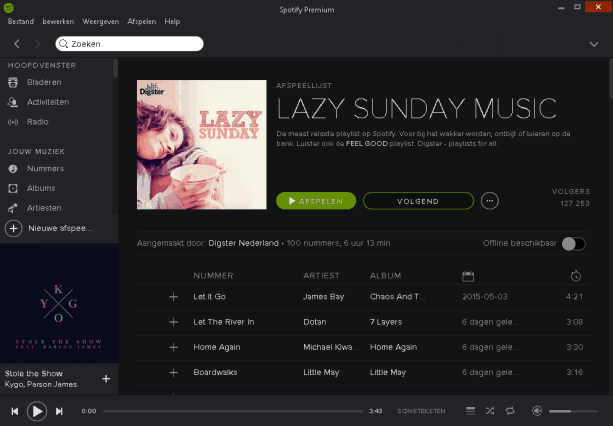Open Activiteiten in the sidebar

[x=48, y=102]
